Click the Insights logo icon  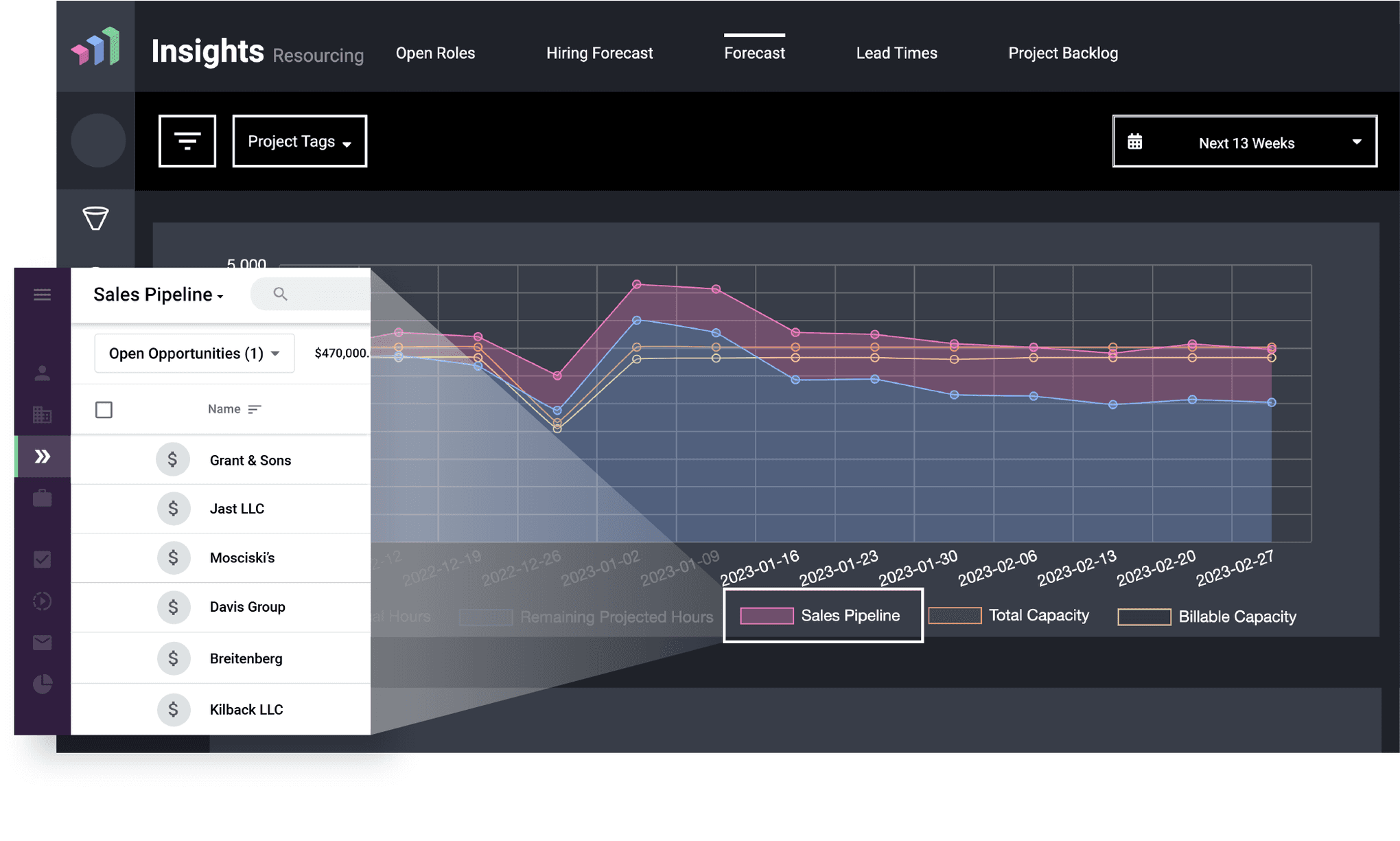point(95,47)
